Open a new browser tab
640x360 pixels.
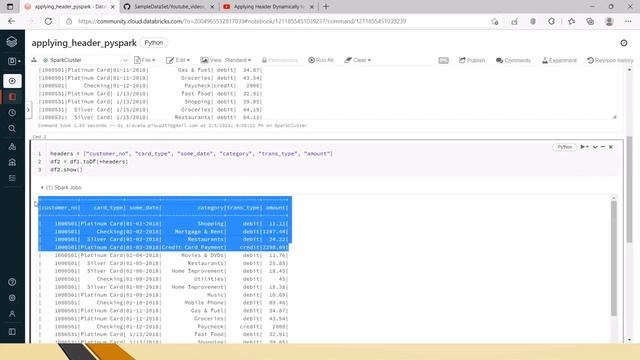pyautogui.click(x=326, y=7)
